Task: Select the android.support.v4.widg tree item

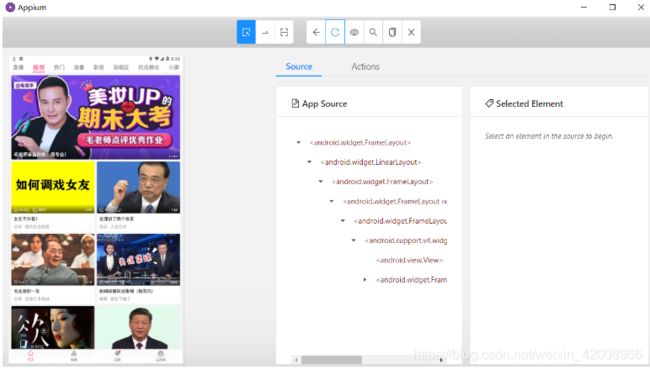Action: click(406, 240)
